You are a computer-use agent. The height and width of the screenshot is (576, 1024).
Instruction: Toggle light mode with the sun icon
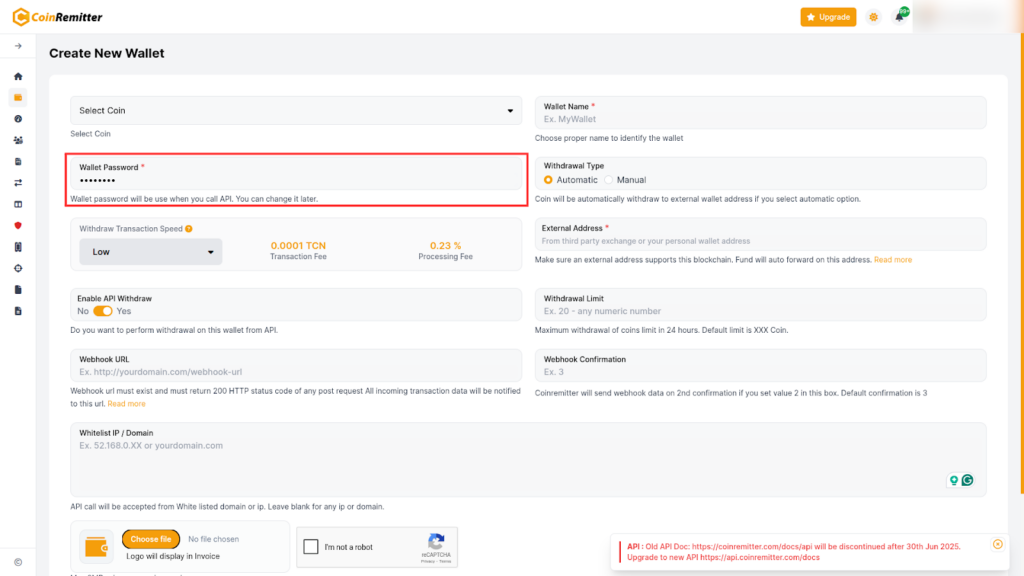pyautogui.click(x=874, y=17)
